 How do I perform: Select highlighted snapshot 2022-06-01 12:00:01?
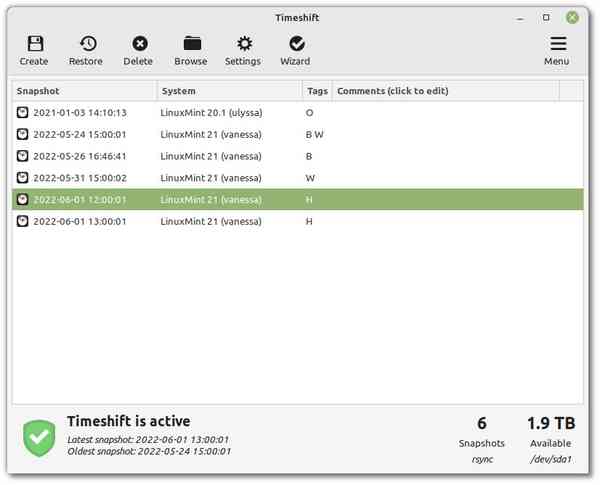pos(298,199)
